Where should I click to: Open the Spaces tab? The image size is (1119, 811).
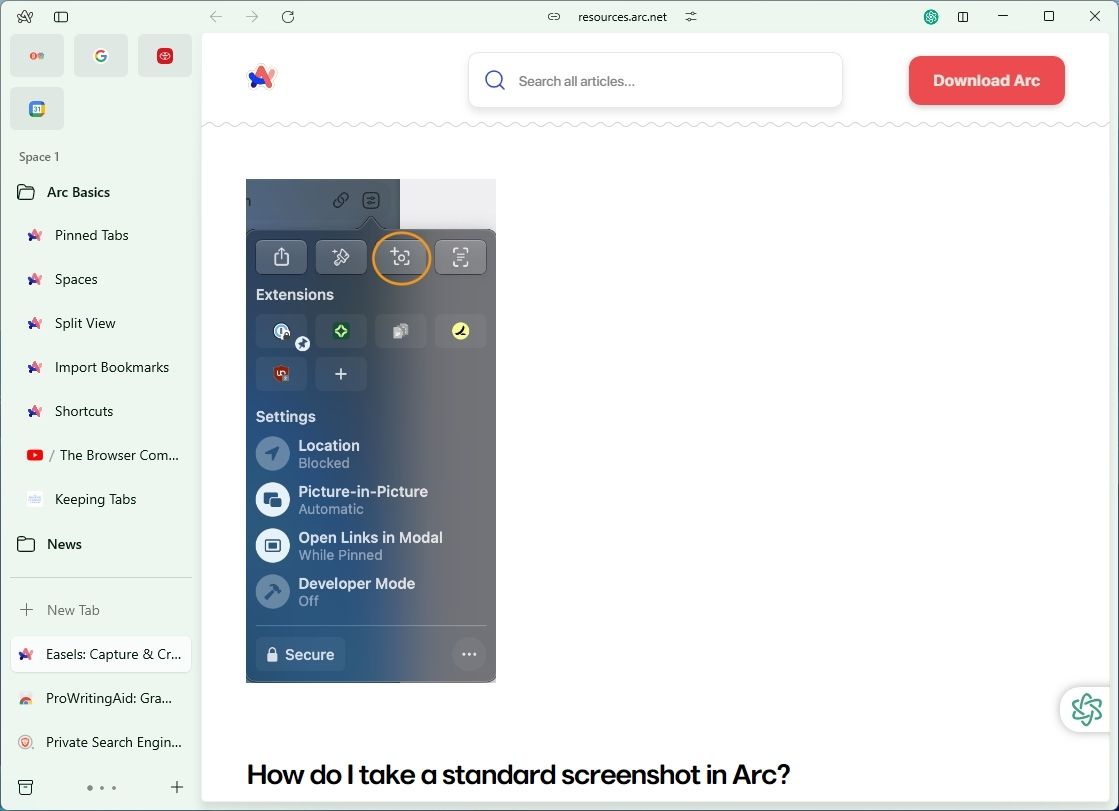pyautogui.click(x=101, y=279)
